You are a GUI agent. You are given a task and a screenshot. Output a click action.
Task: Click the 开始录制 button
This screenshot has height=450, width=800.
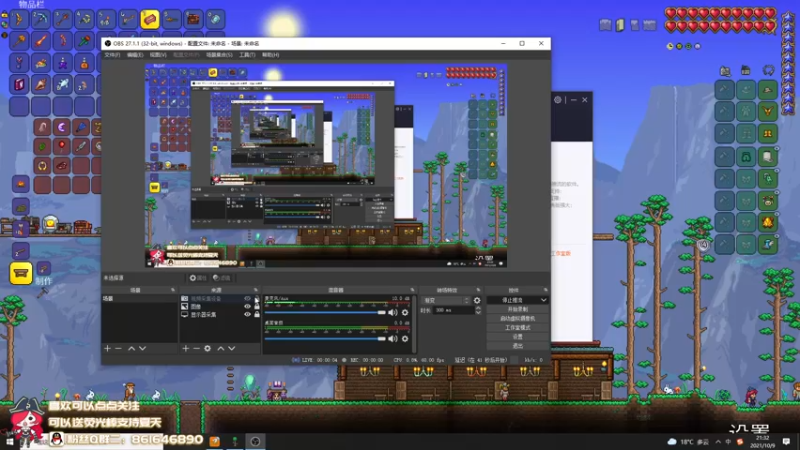tap(518, 310)
